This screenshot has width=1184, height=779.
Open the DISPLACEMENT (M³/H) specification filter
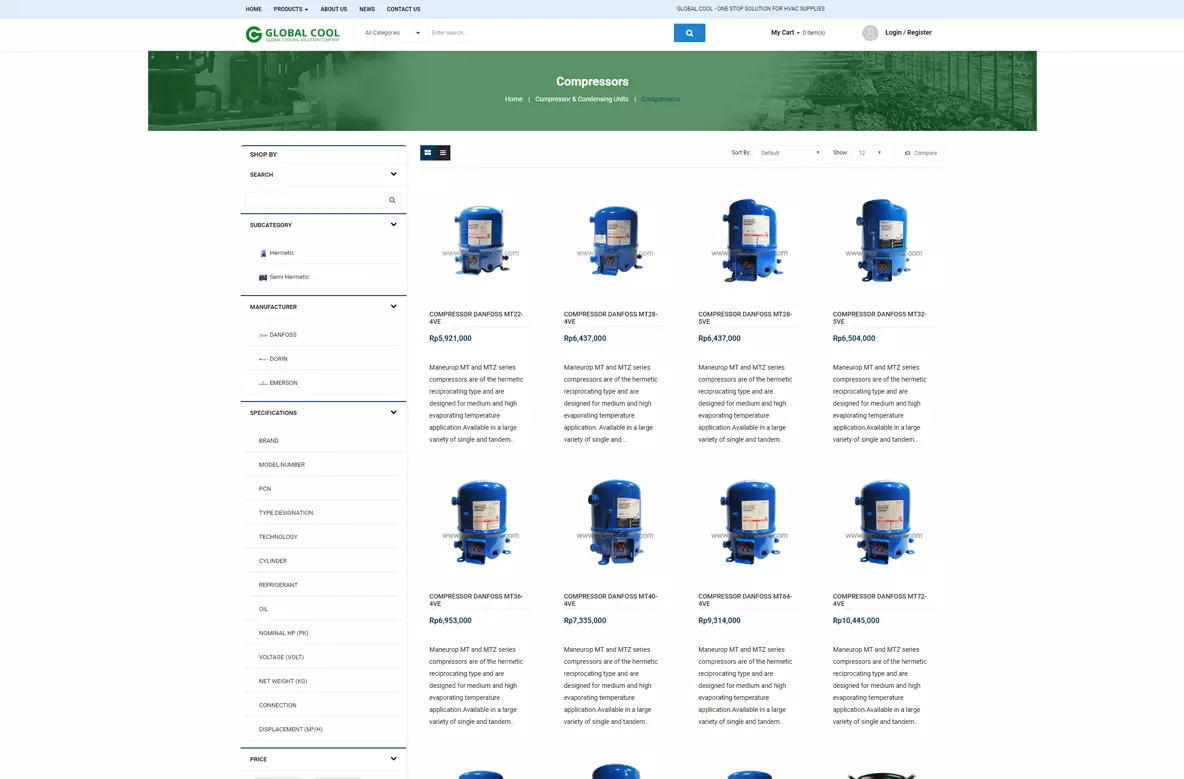[291, 730]
